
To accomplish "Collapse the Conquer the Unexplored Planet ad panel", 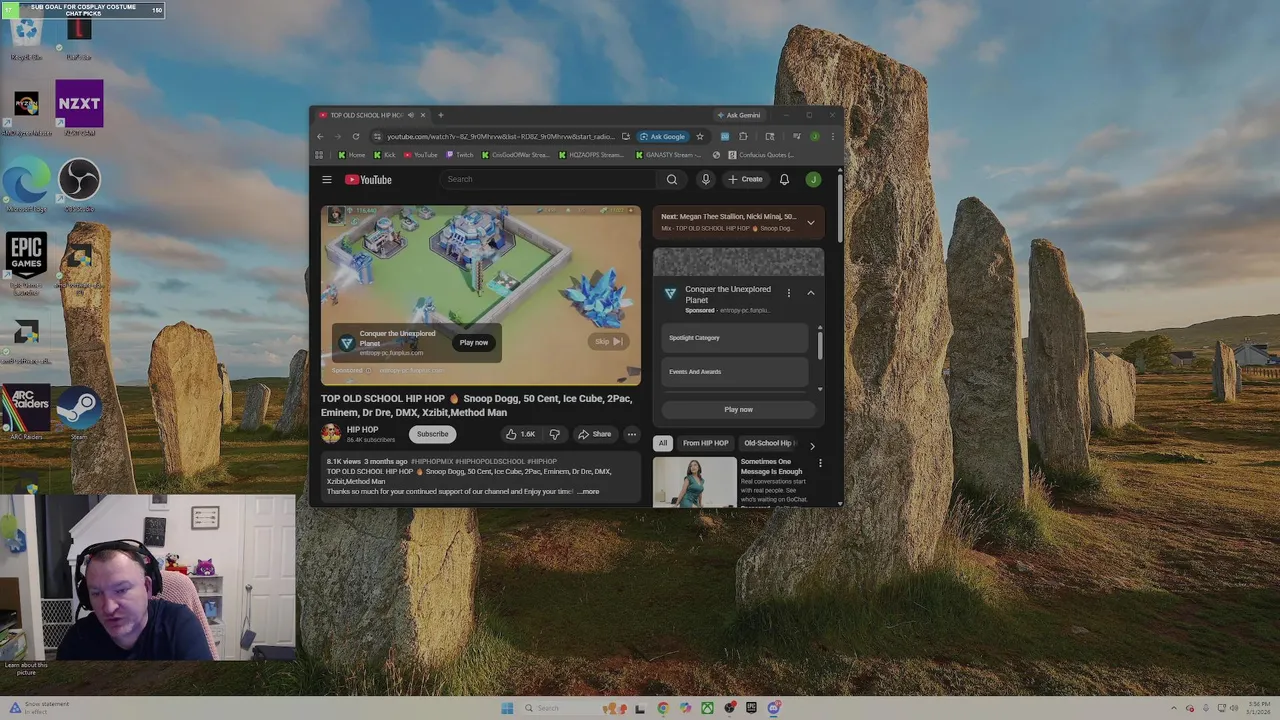I will point(811,293).
